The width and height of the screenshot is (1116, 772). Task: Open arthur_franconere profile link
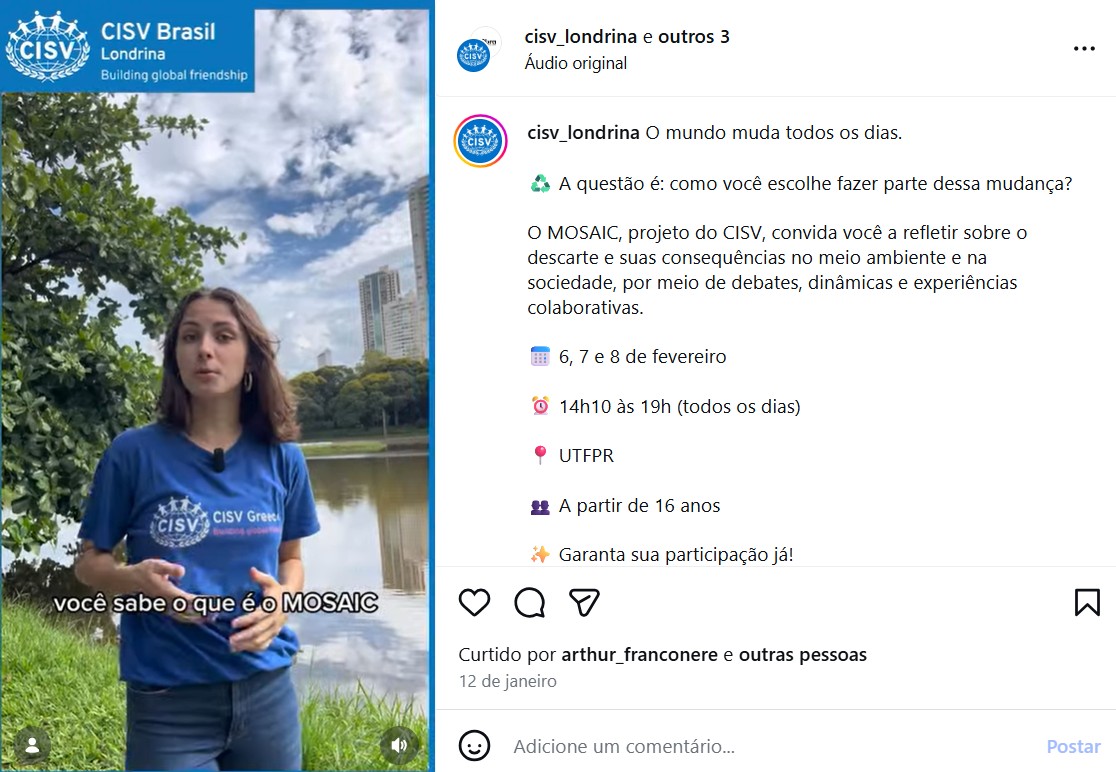point(639,655)
